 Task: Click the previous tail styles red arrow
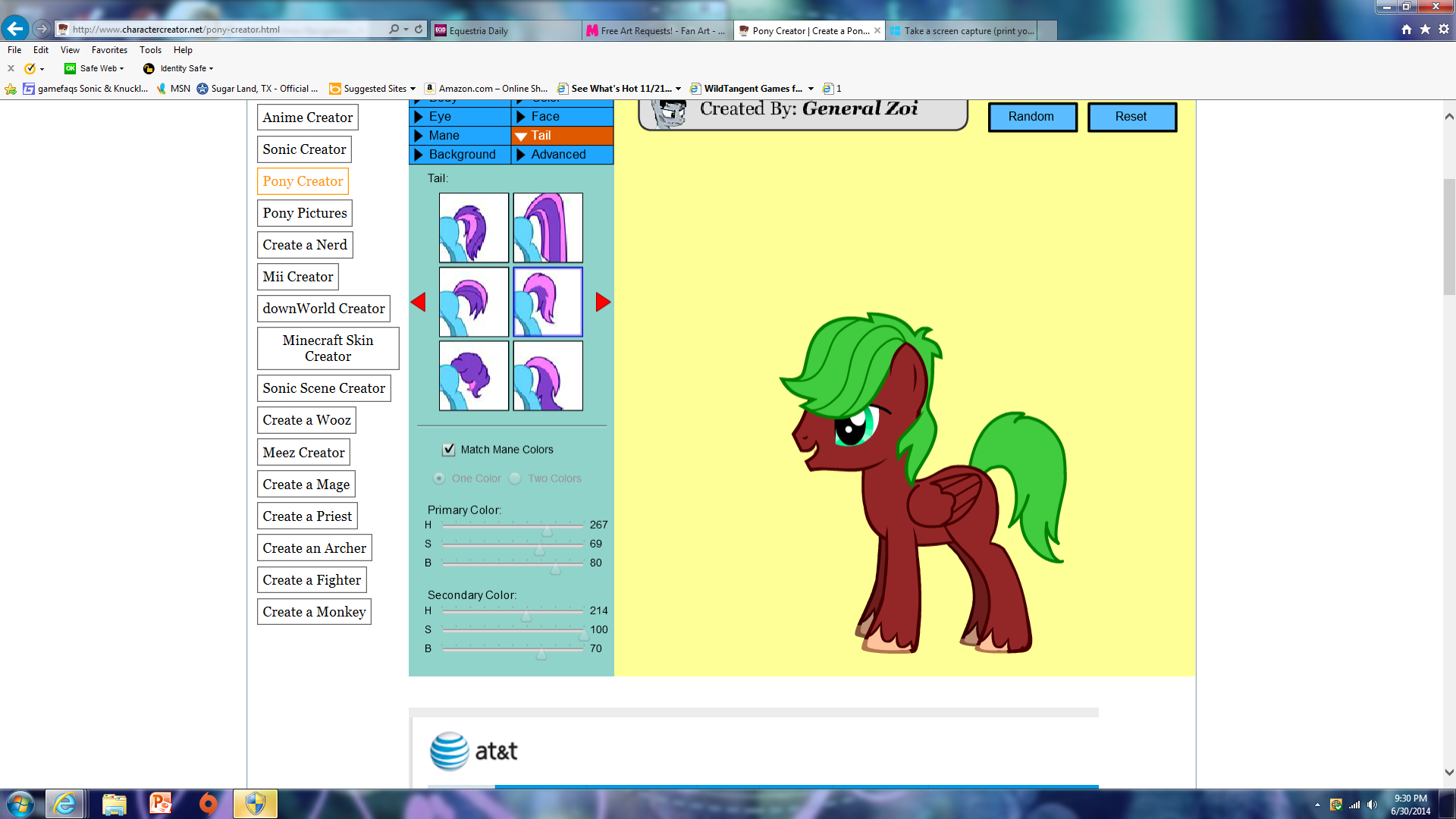tap(418, 302)
